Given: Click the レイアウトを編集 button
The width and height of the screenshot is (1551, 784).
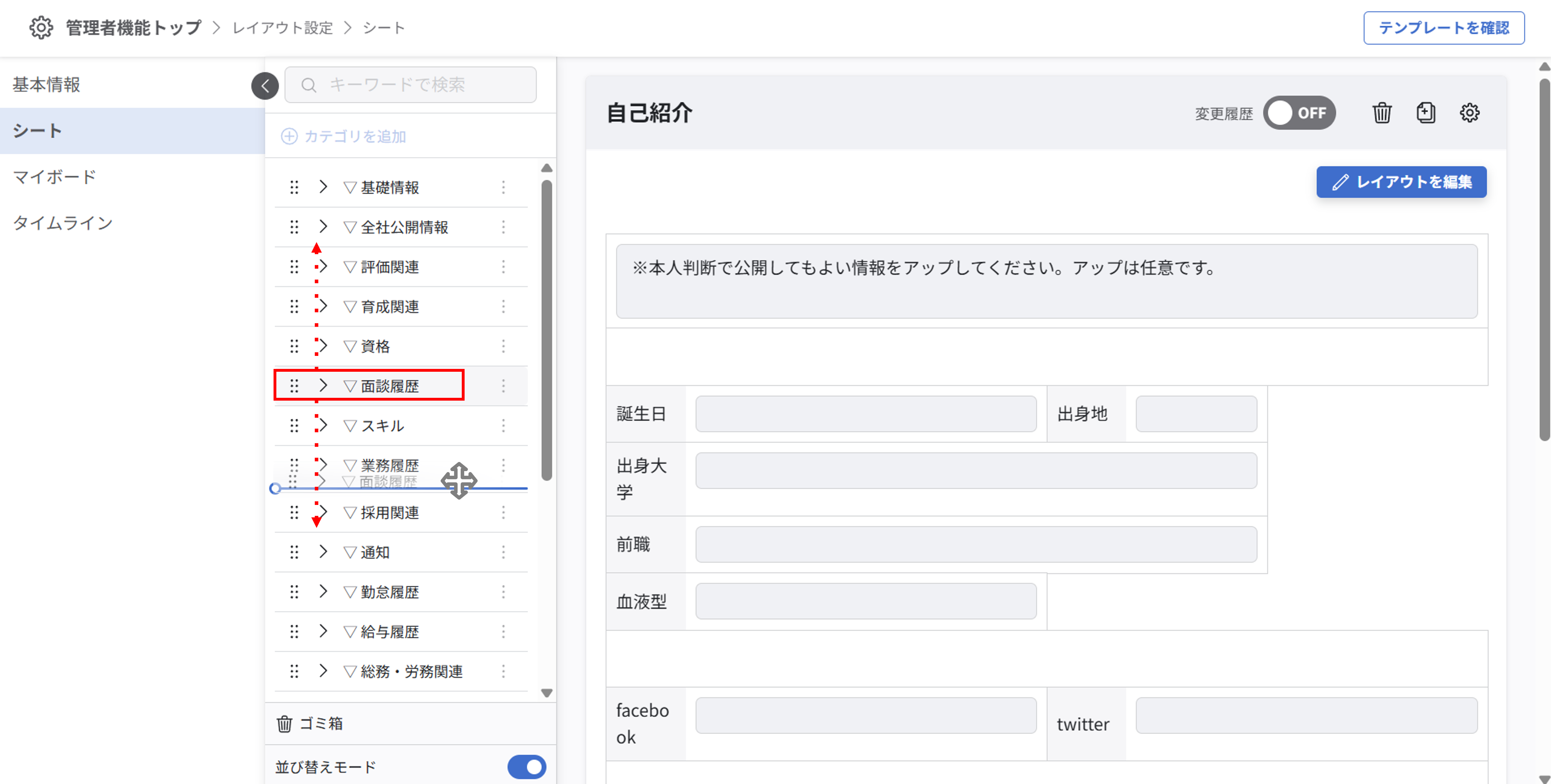Looking at the screenshot, I should tap(1401, 182).
